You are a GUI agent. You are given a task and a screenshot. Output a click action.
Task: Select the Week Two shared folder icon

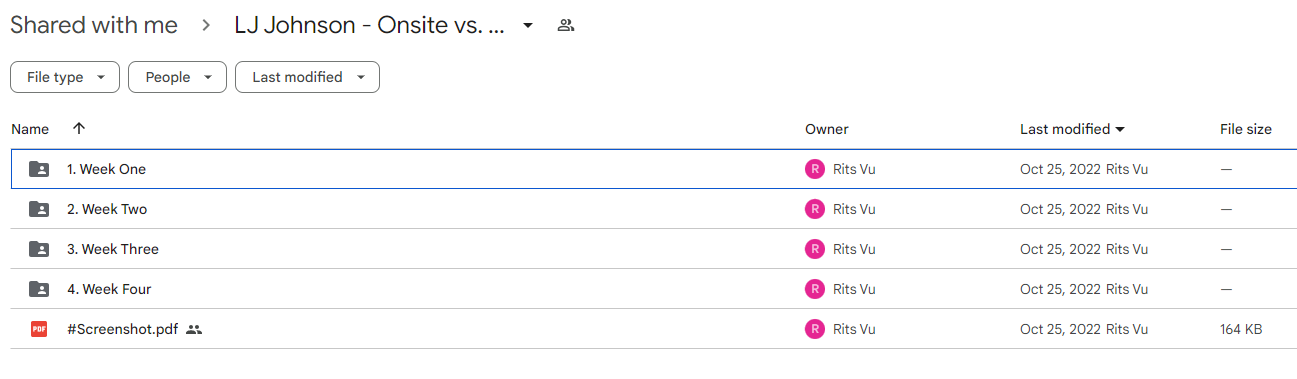[x=39, y=209]
